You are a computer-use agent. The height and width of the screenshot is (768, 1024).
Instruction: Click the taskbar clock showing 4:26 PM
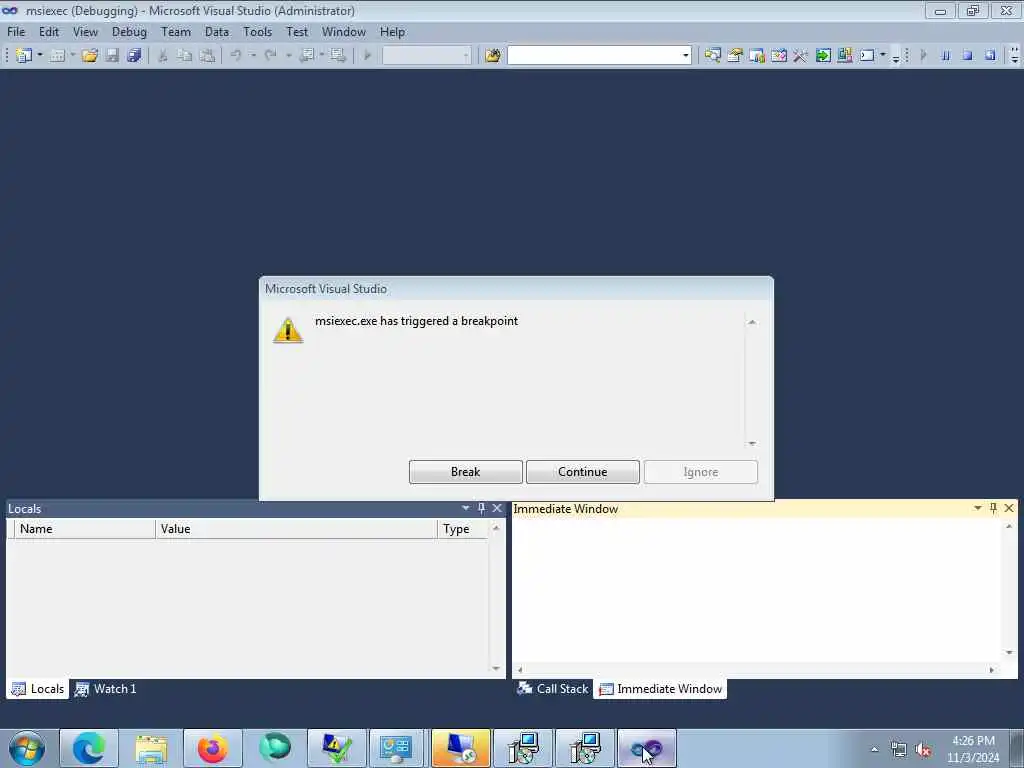(x=973, y=749)
